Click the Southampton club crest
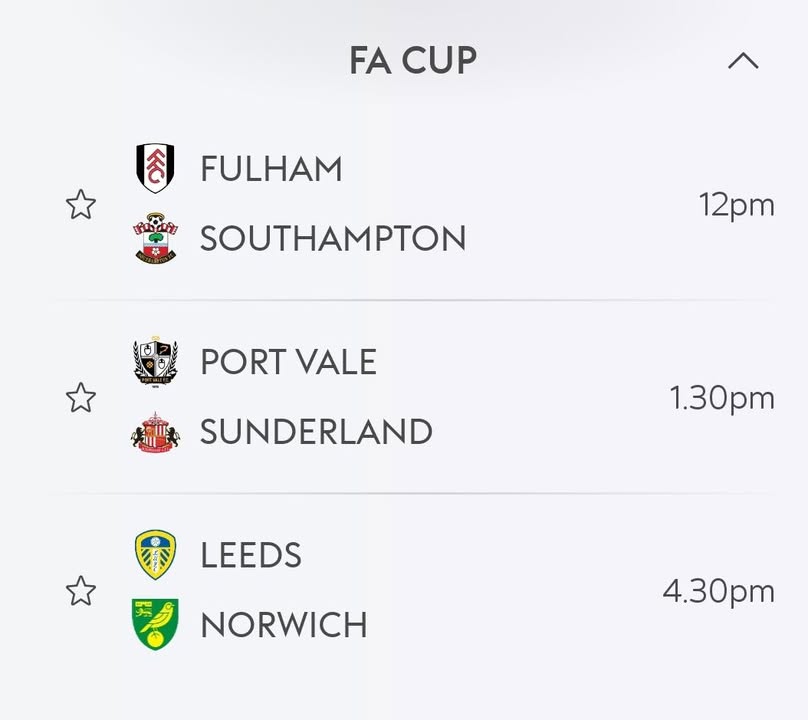The height and width of the screenshot is (720, 808). [x=155, y=238]
